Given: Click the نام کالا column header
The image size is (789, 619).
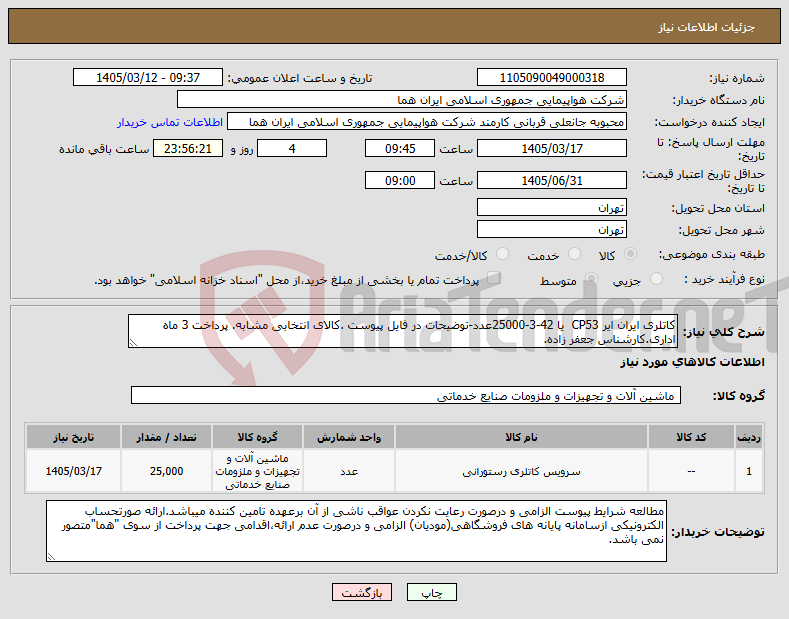Looking at the screenshot, I should [x=521, y=437].
